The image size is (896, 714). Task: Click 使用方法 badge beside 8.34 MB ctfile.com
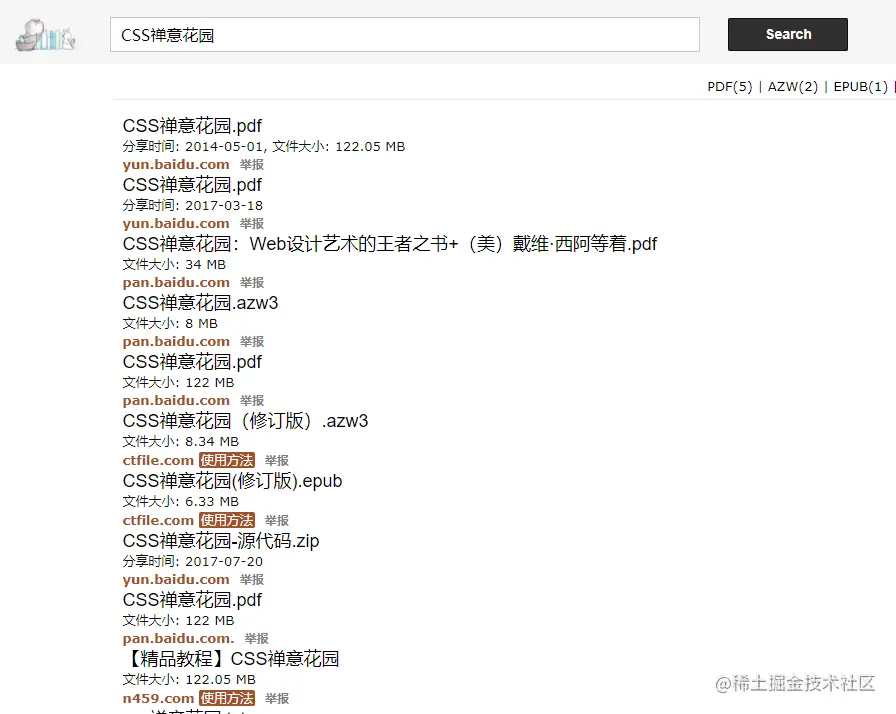tap(227, 460)
